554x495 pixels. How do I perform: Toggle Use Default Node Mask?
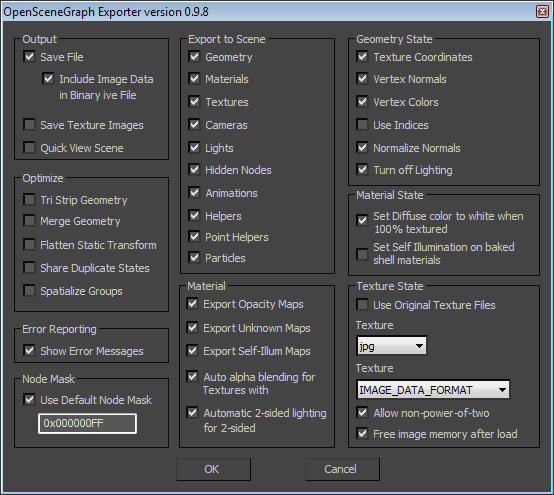29,400
